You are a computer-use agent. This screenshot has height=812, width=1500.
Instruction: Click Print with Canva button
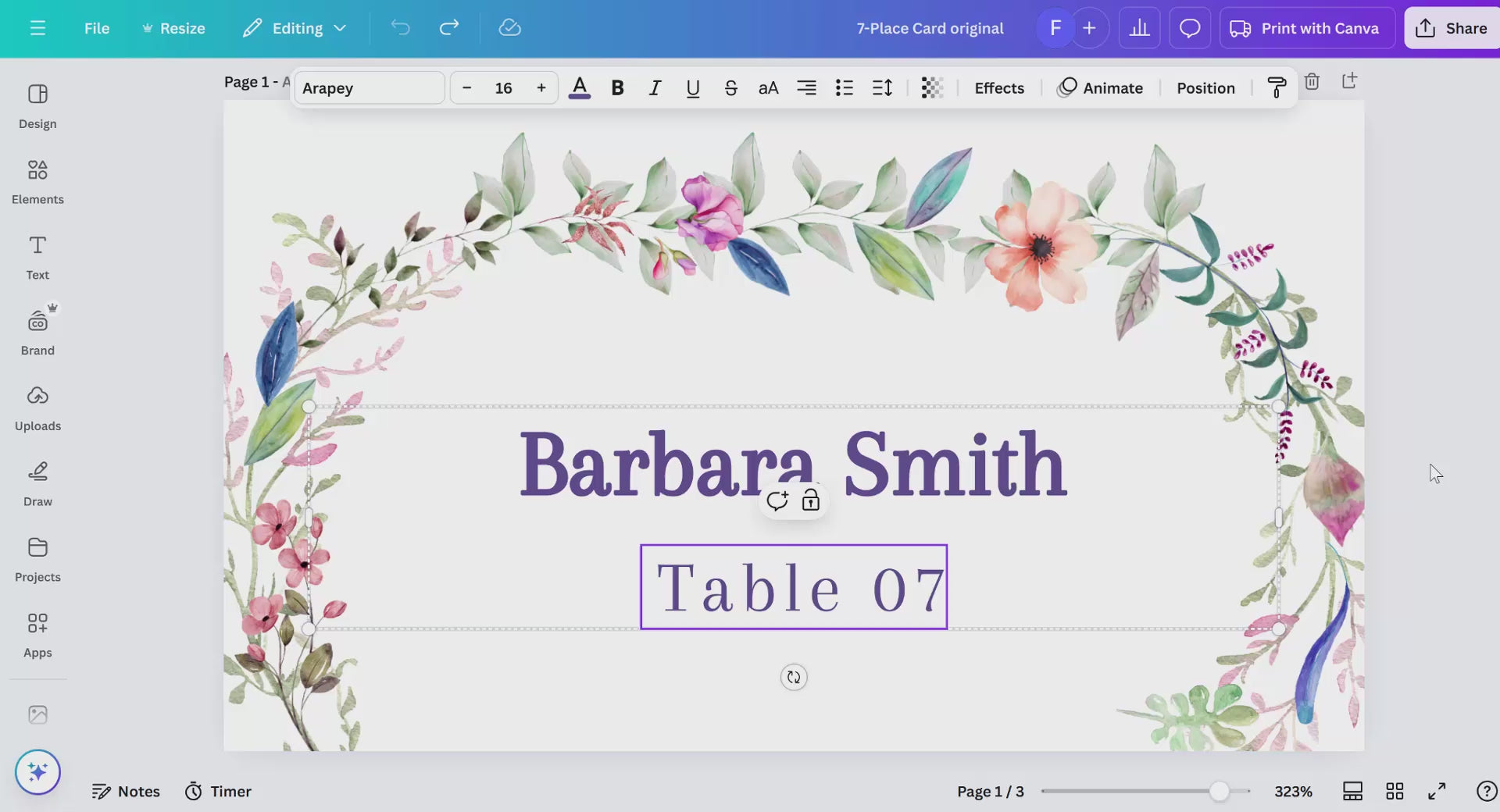pyautogui.click(x=1306, y=28)
